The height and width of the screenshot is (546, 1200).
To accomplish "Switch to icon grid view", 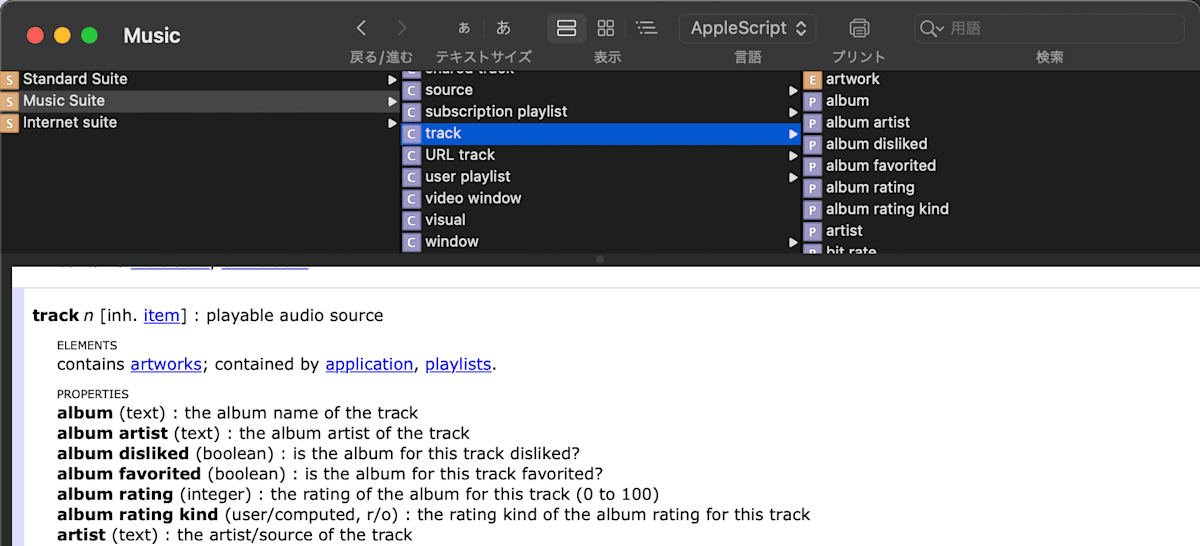I will (x=606, y=28).
